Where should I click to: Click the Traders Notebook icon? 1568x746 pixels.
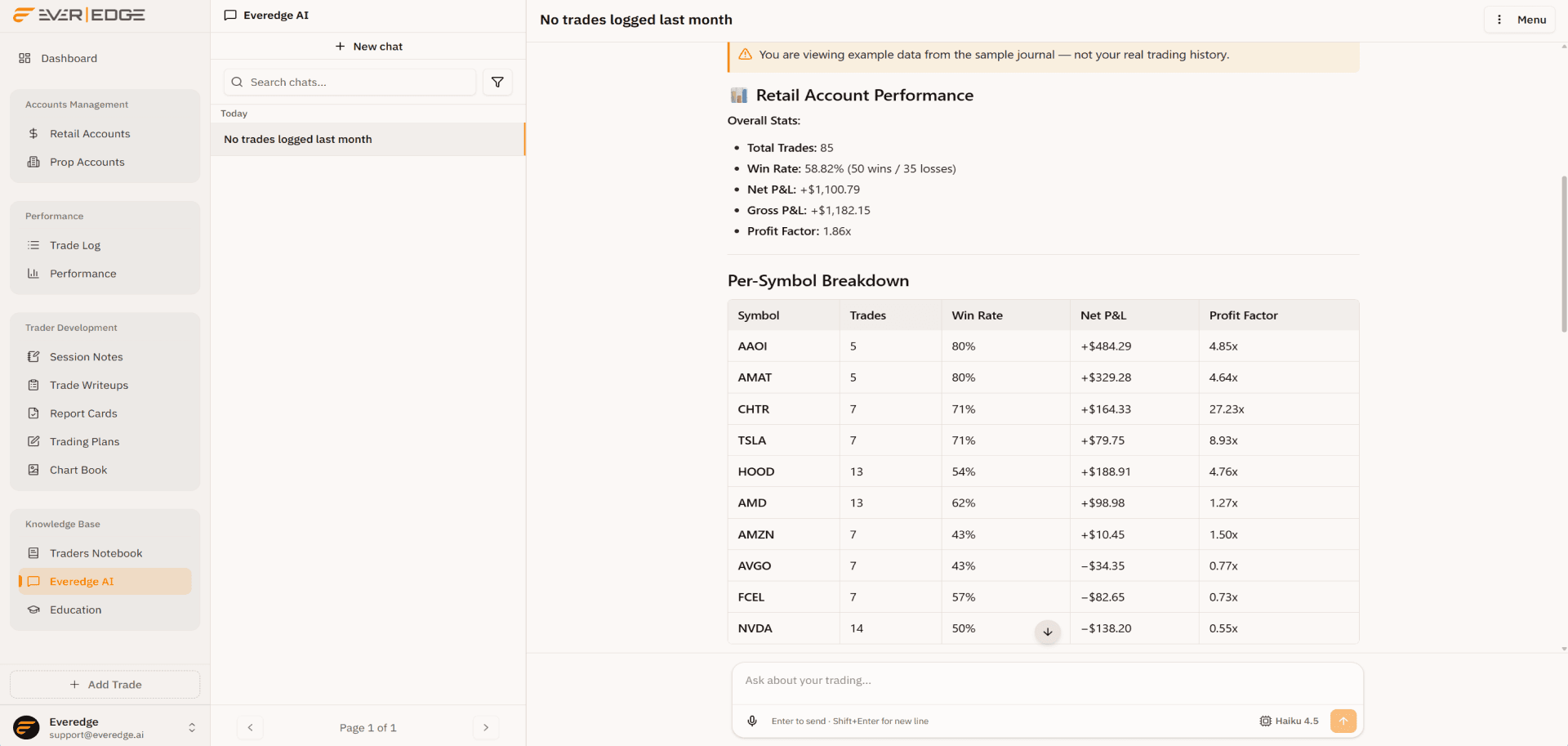33,553
